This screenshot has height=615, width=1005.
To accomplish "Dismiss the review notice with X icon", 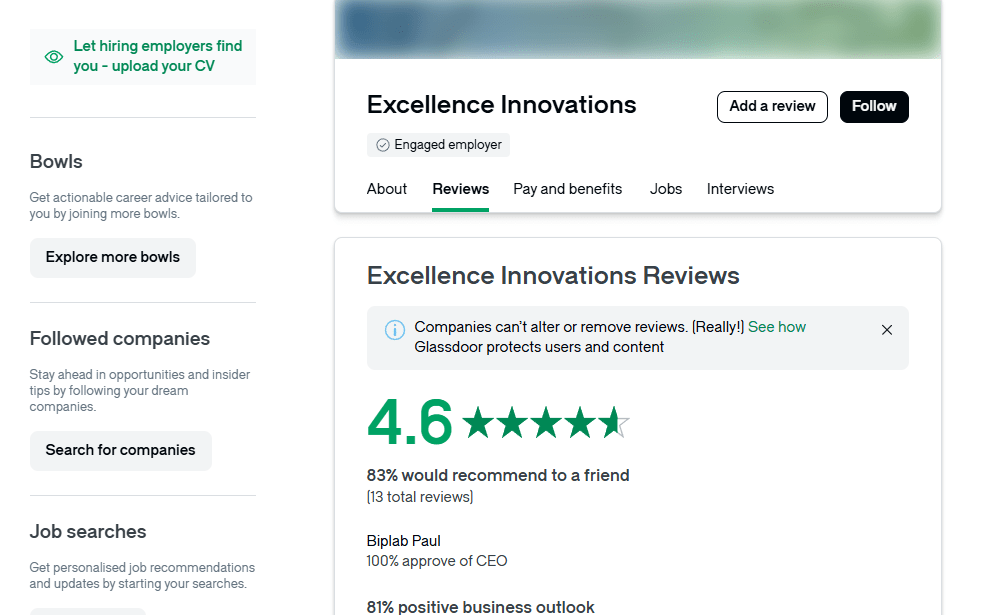I will [886, 330].
